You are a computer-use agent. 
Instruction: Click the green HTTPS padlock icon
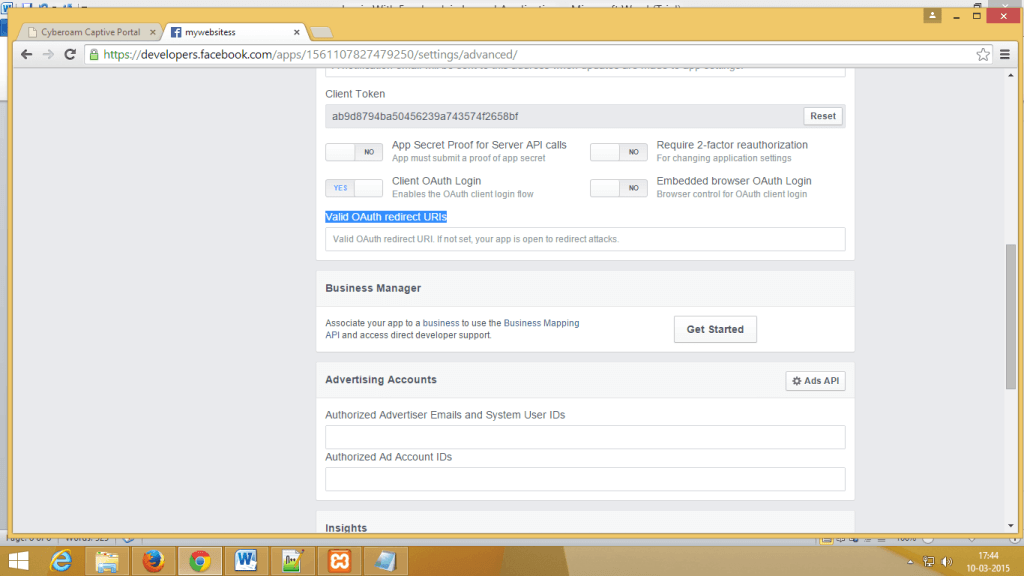click(x=94, y=55)
